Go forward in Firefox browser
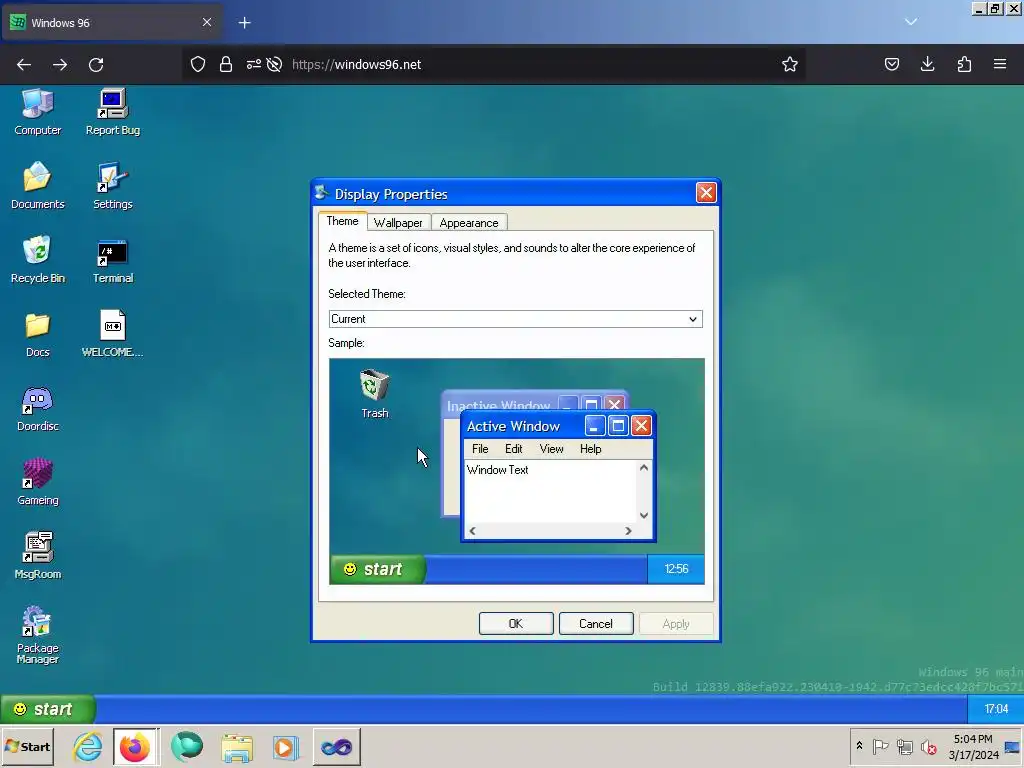Viewport: 1024px width, 768px height. pos(60,65)
